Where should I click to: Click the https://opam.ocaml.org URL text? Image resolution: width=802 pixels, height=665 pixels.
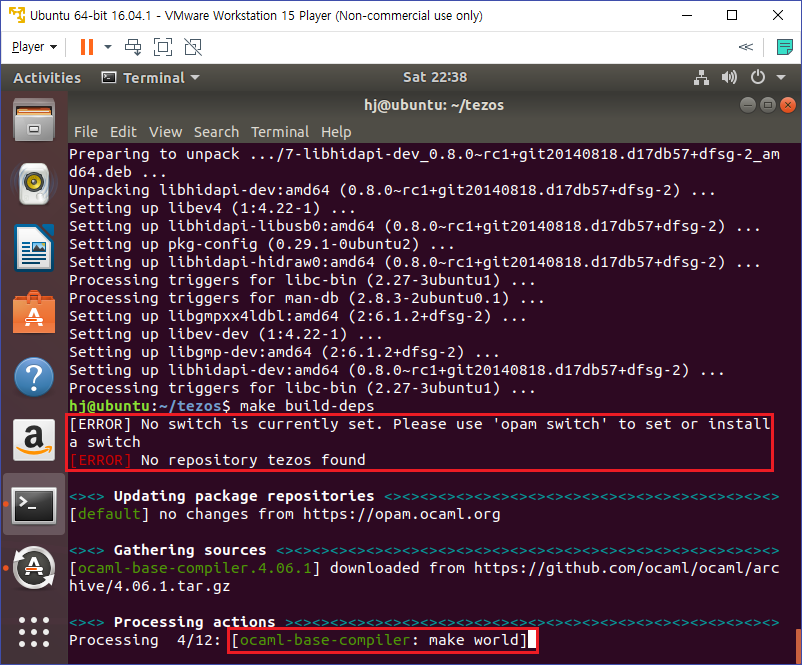coord(402,514)
